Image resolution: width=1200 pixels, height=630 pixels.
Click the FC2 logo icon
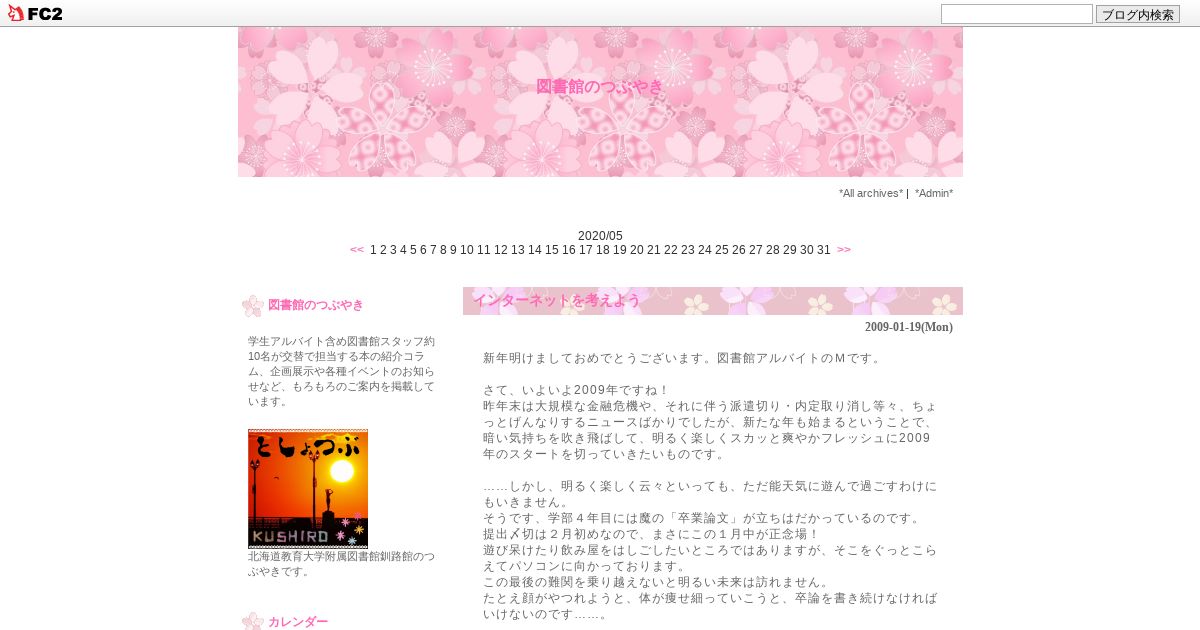tap(35, 13)
